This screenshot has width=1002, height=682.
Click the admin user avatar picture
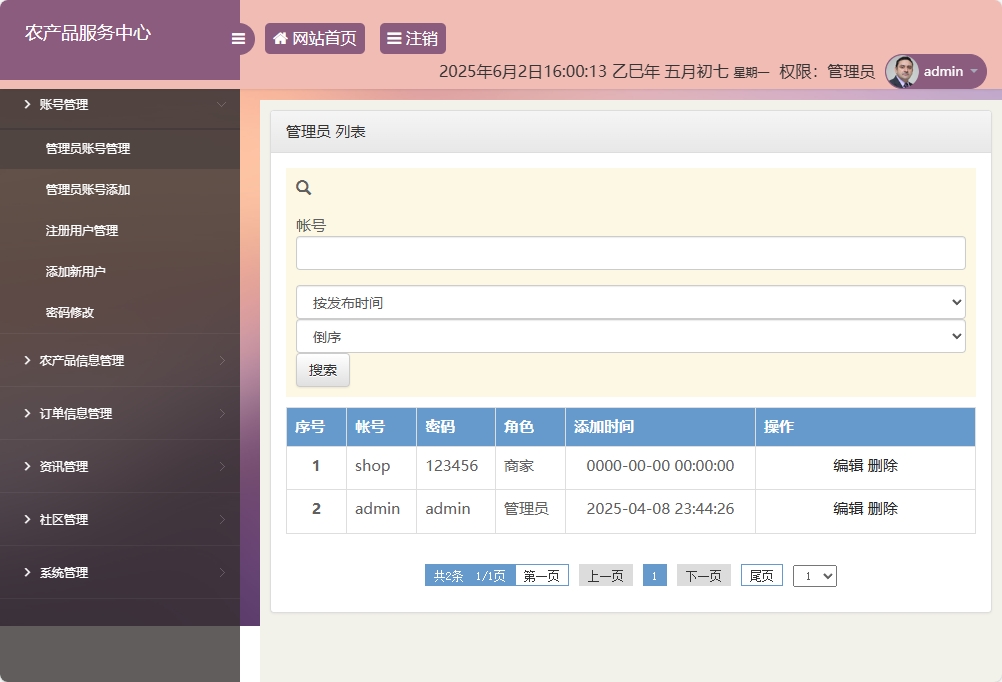click(x=902, y=72)
